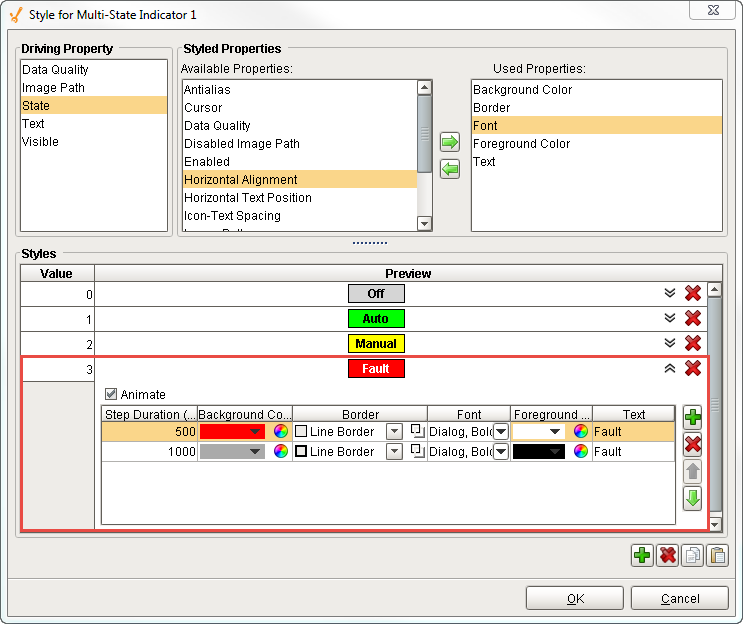Select Data Quality driving property
The image size is (743, 624).
94,70
